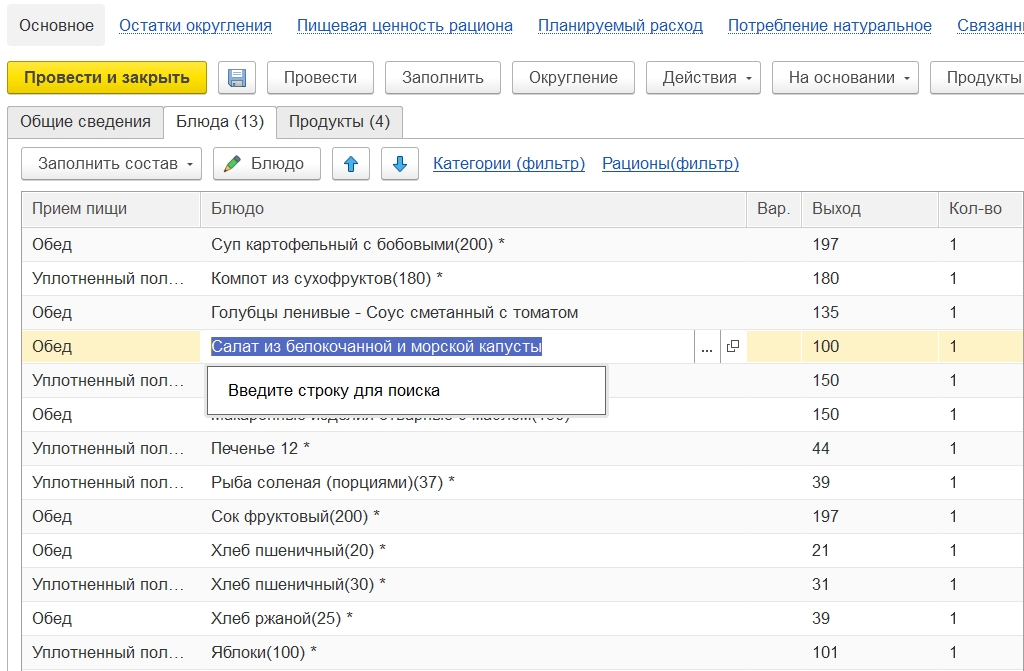Switch to the Общие сведения tab

(85, 122)
